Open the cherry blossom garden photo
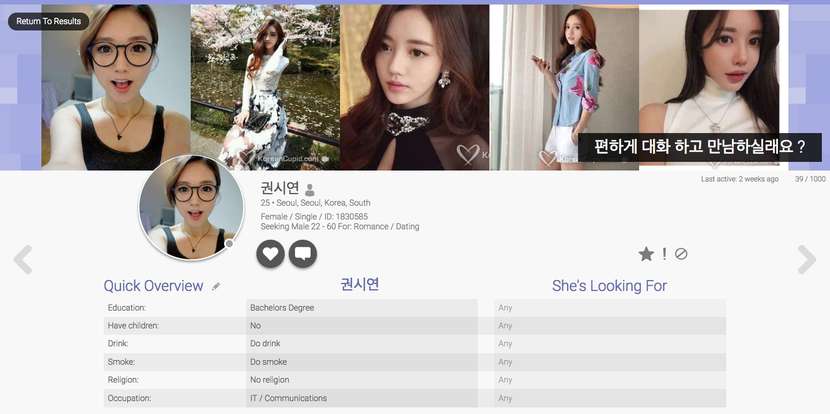The width and height of the screenshot is (830, 414). (265, 87)
